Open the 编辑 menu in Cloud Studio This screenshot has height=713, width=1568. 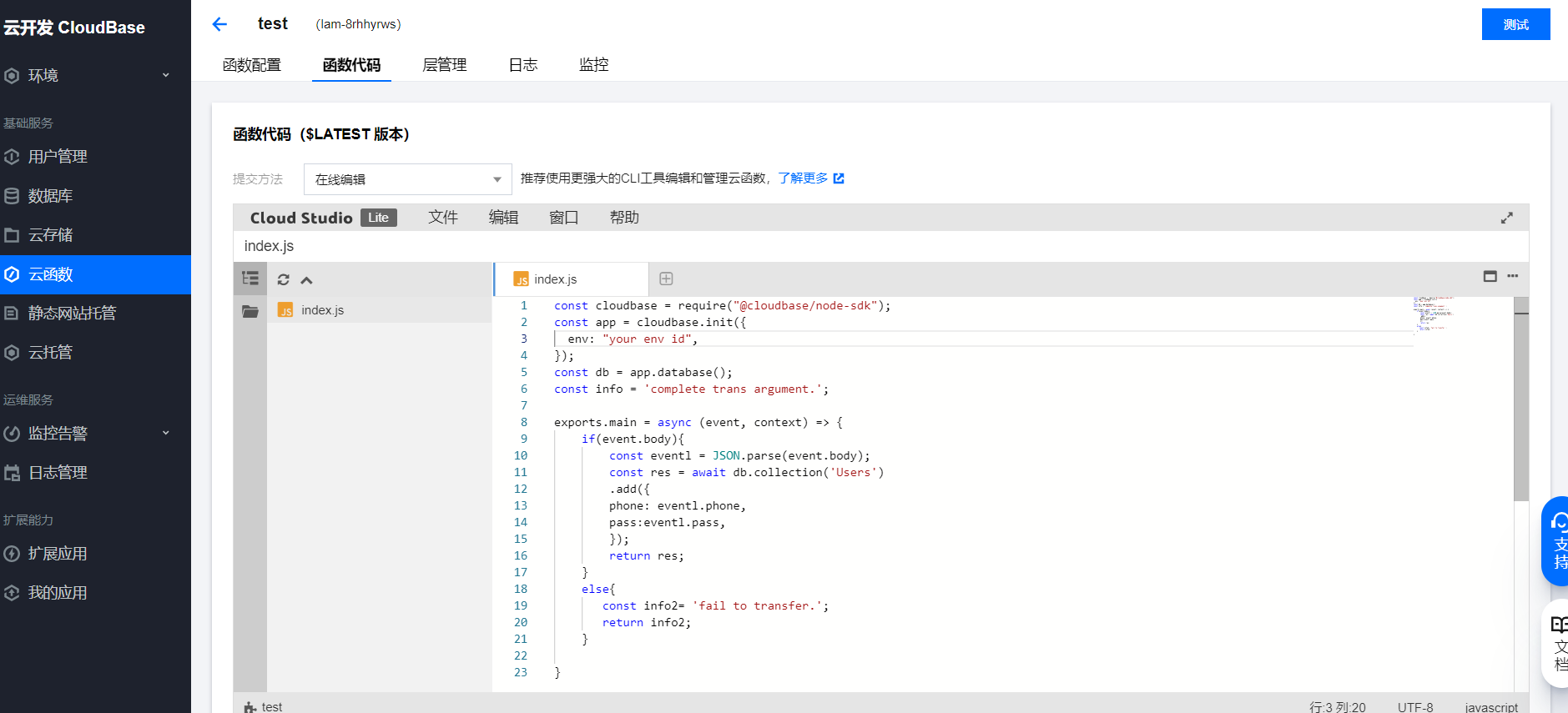point(503,218)
